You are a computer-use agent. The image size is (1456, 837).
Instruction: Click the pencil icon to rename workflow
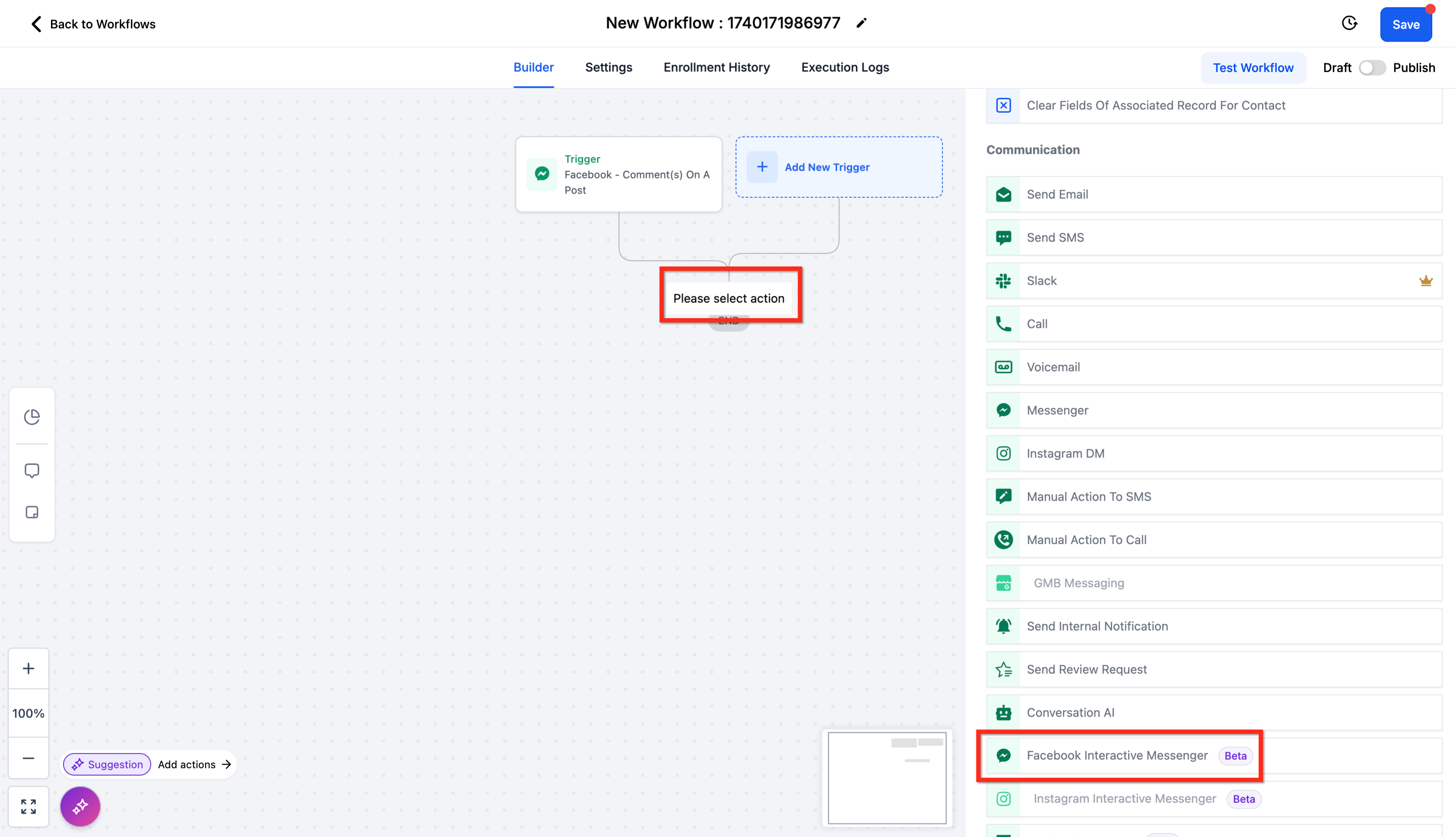click(x=861, y=24)
